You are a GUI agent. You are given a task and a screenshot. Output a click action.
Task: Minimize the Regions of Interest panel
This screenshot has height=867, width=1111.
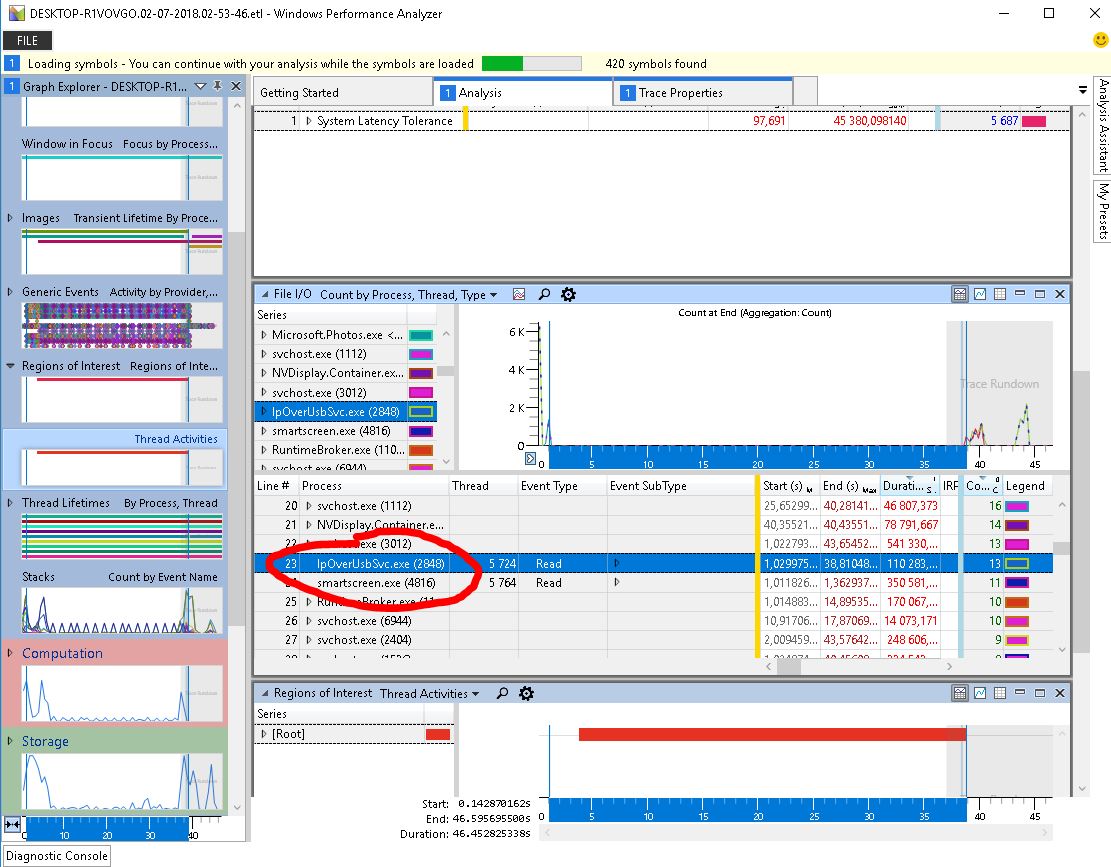pyautogui.click(x=1020, y=693)
